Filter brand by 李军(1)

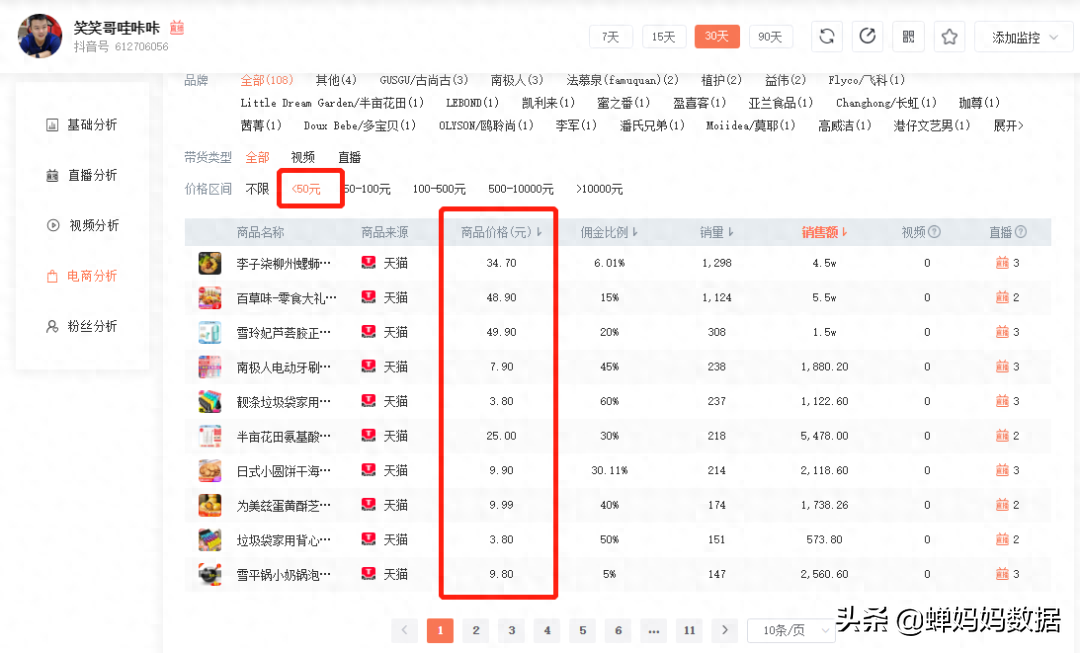576,125
